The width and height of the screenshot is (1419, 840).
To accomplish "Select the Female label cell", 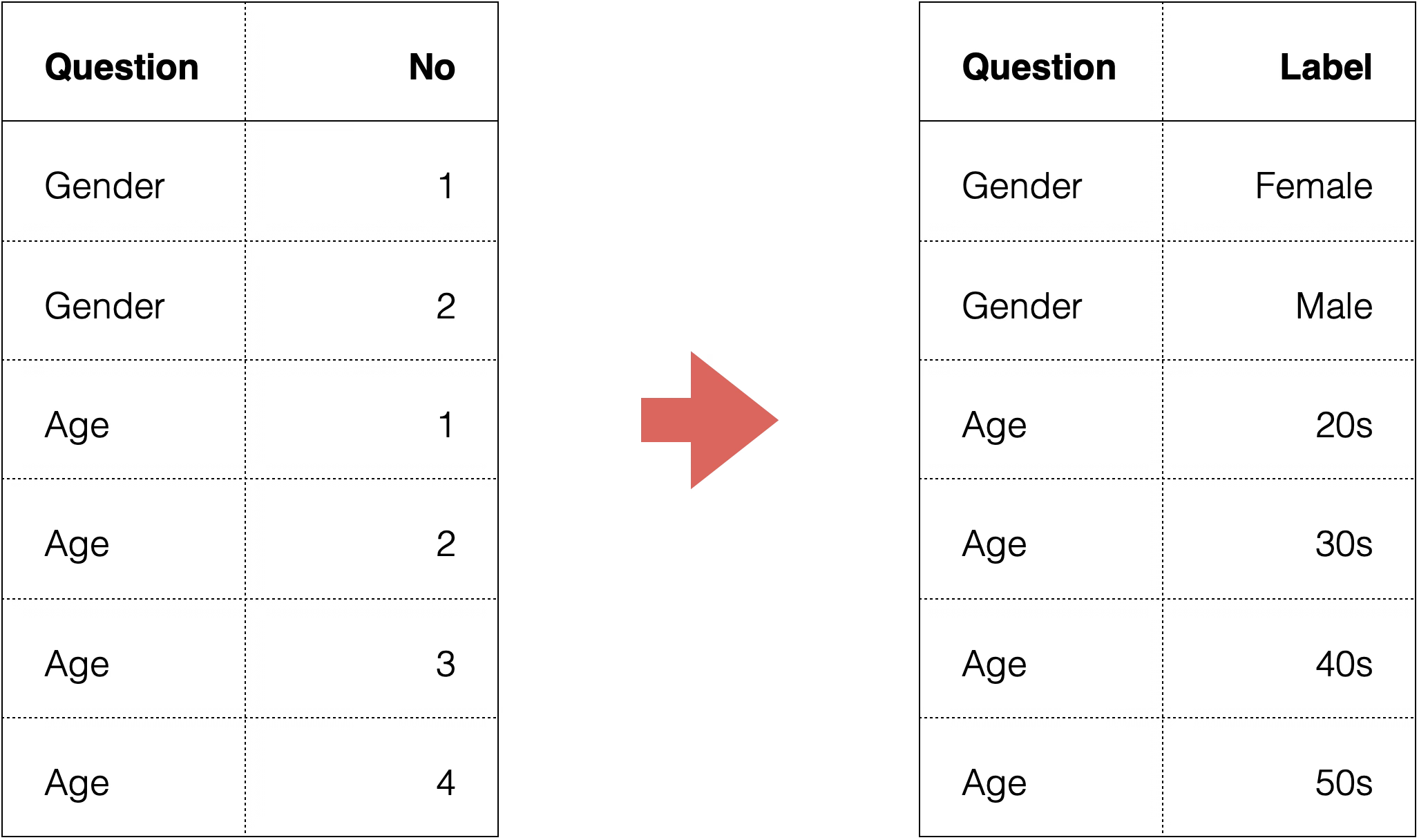I will click(x=1313, y=186).
